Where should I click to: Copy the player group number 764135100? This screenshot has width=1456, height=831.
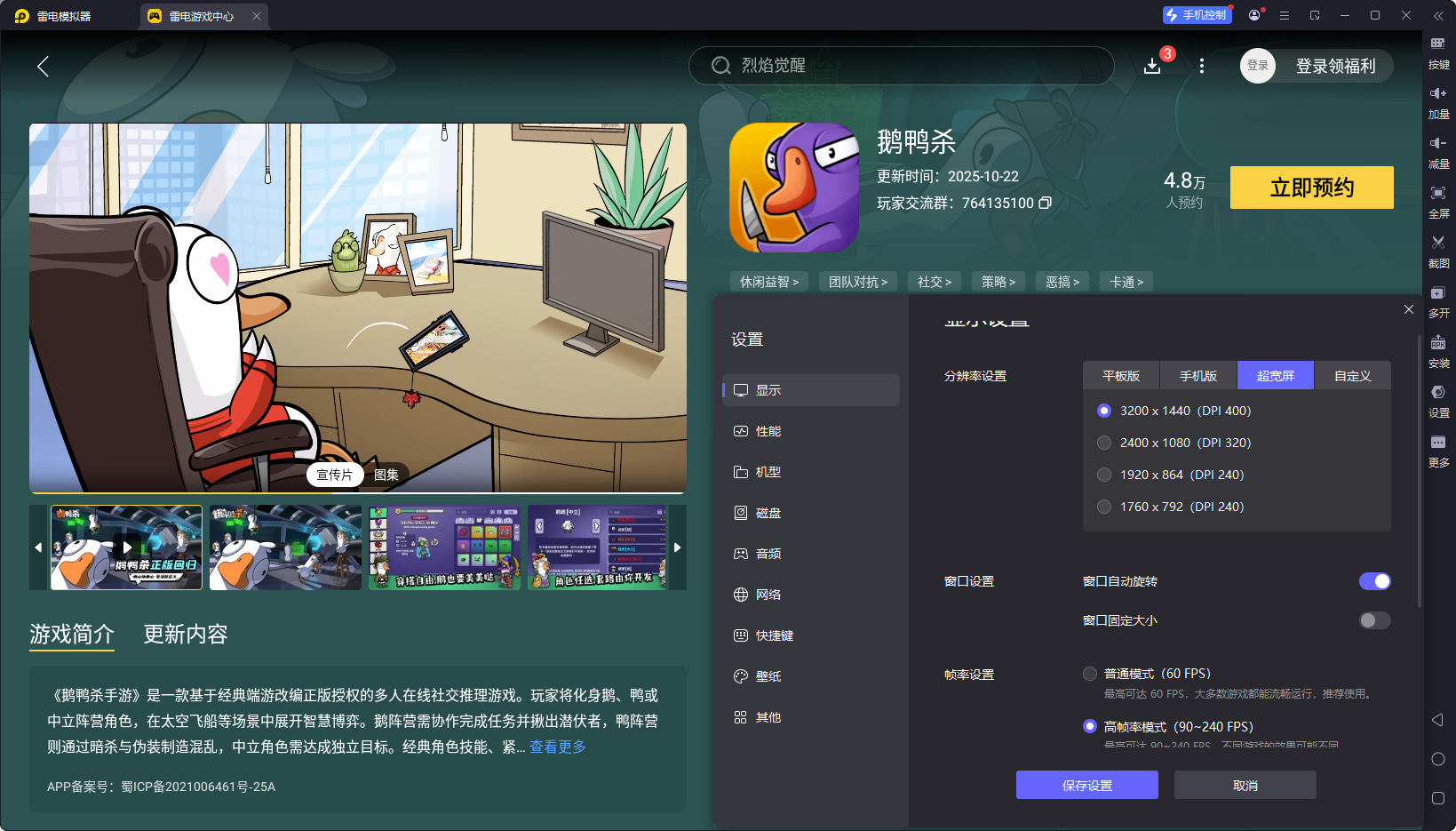pyautogui.click(x=1046, y=203)
